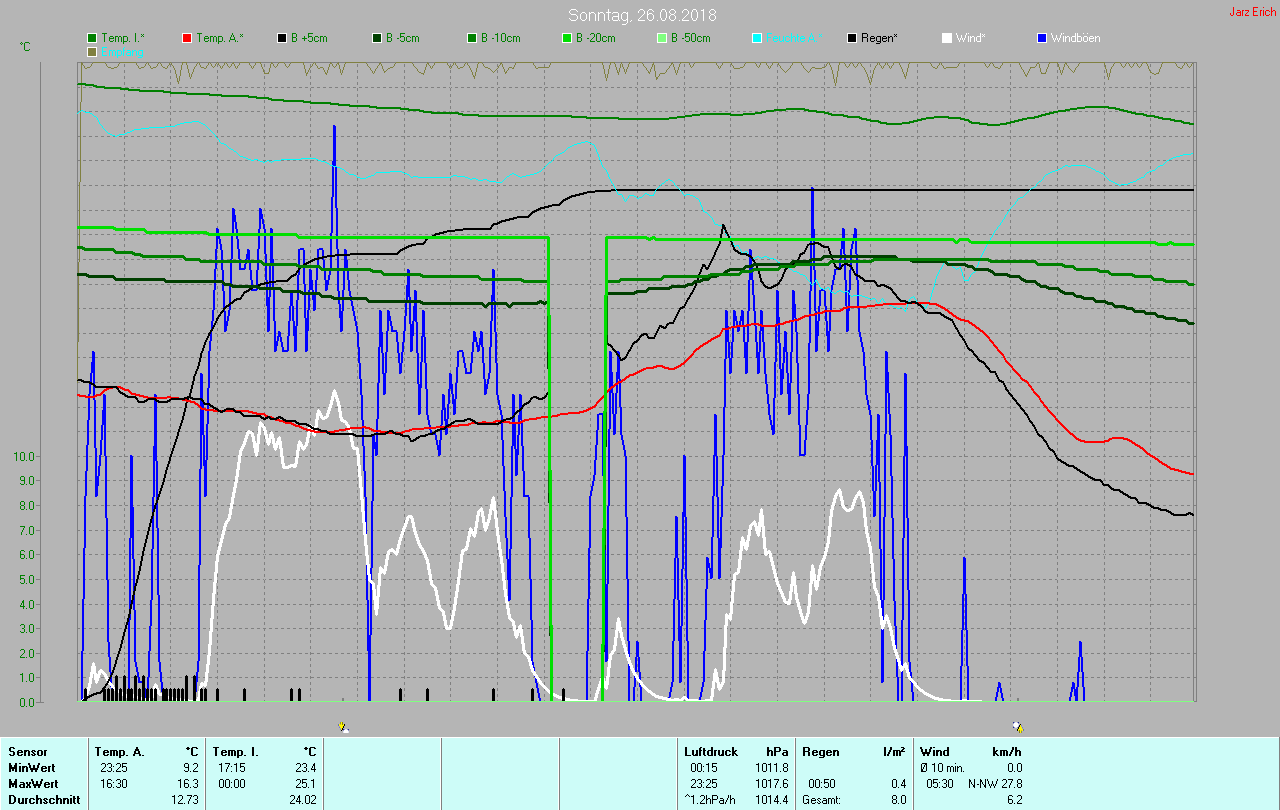Click the white Wind* legend swatch
The image size is (1280, 810).
point(947,38)
